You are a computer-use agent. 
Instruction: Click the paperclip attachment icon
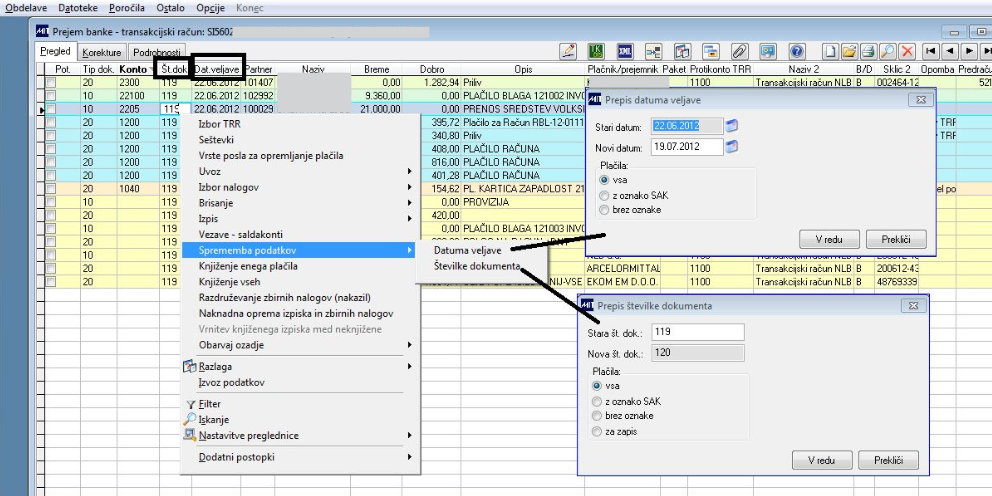740,51
